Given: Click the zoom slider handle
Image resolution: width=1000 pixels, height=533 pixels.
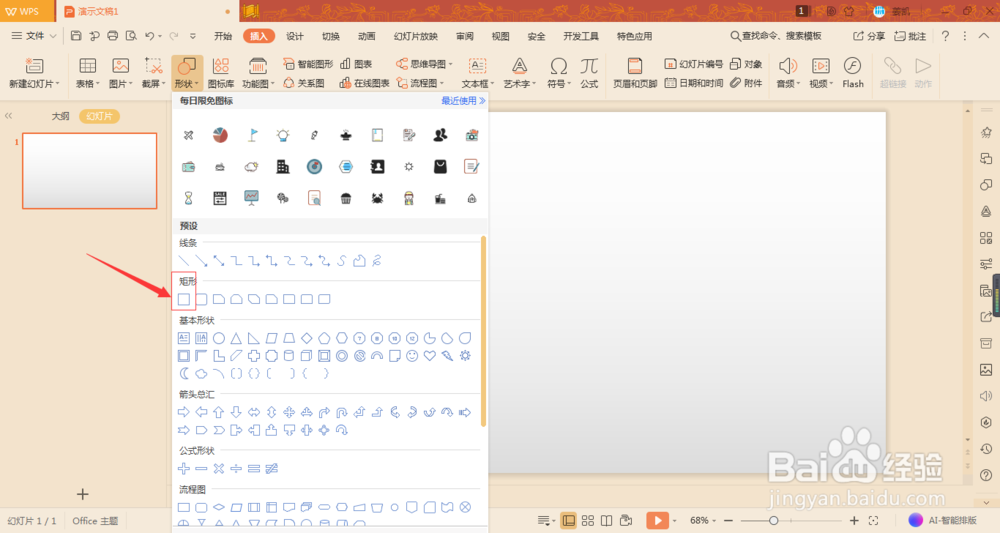Looking at the screenshot, I should pos(774,521).
